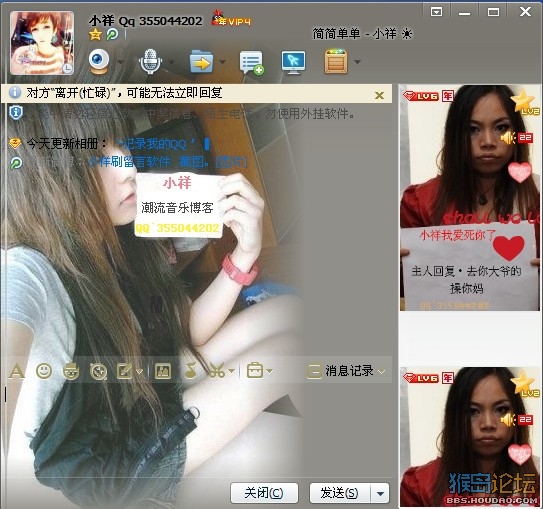Open the font settings letter A icon
Viewport: 543px width, 509px height.
(x=16, y=372)
